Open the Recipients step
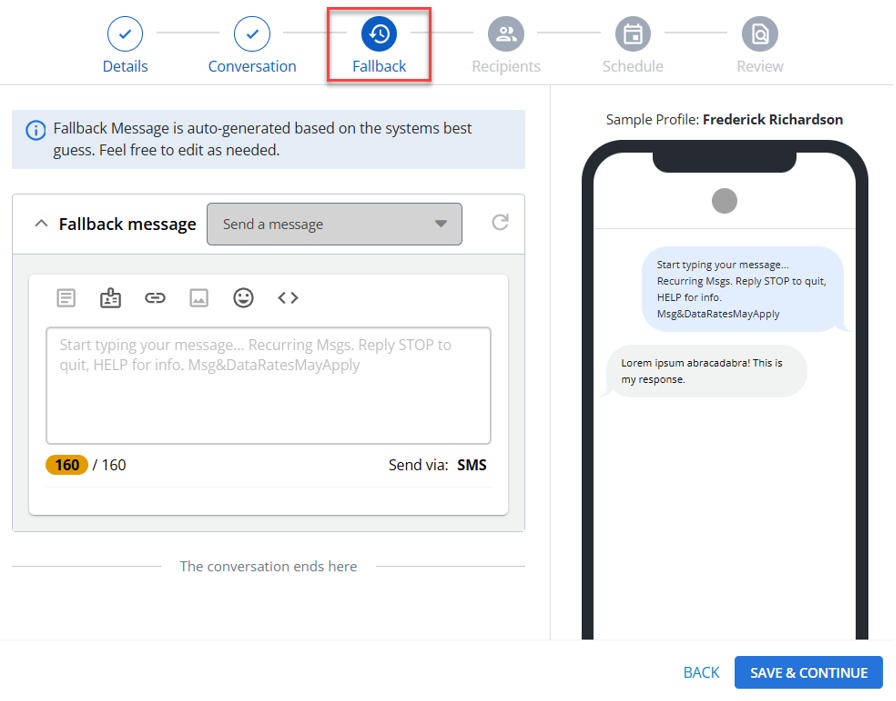Image resolution: width=896 pixels, height=701 pixels. coord(506,46)
